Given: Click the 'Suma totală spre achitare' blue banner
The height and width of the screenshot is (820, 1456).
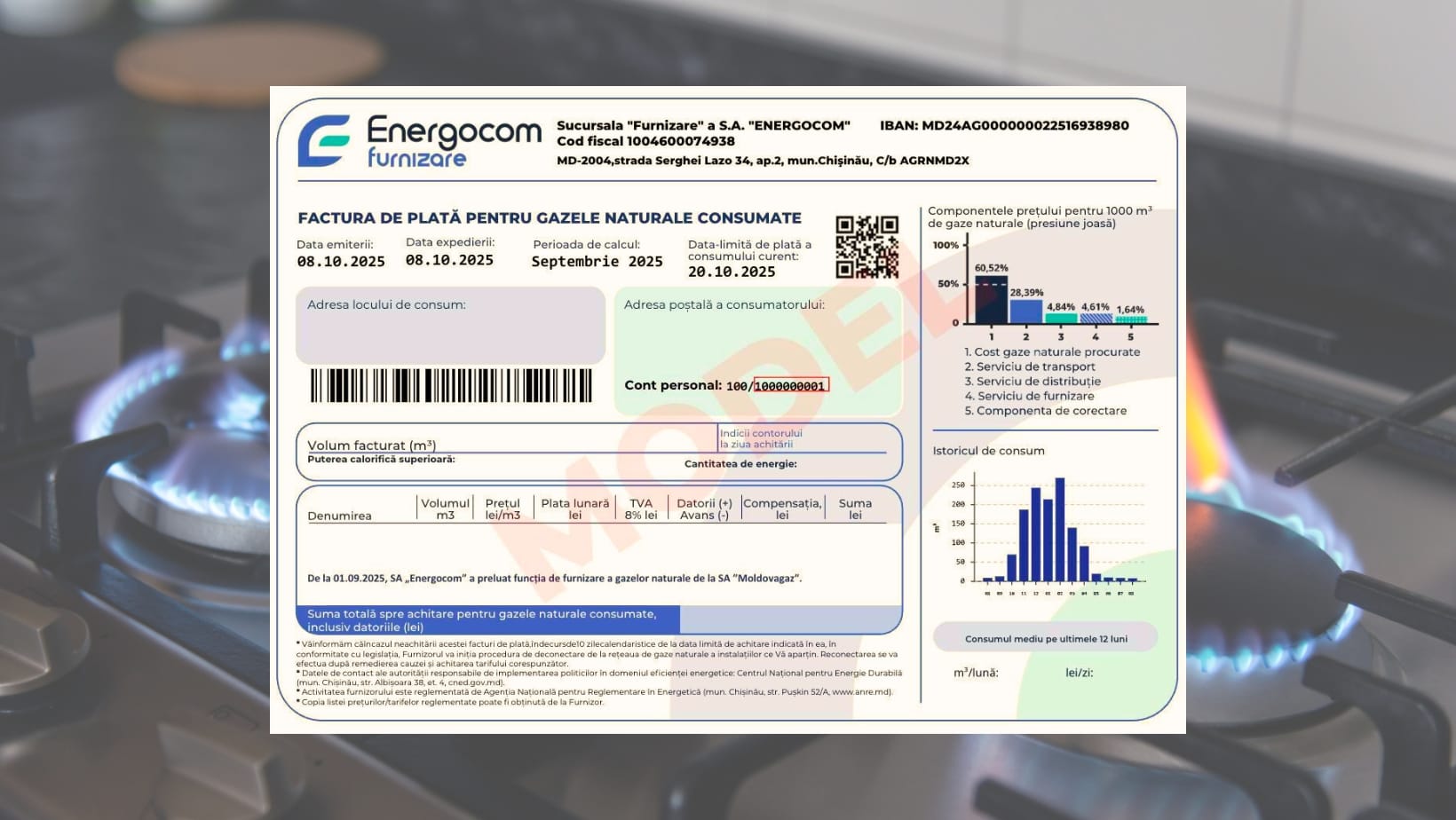Looking at the screenshot, I should coord(487,619).
